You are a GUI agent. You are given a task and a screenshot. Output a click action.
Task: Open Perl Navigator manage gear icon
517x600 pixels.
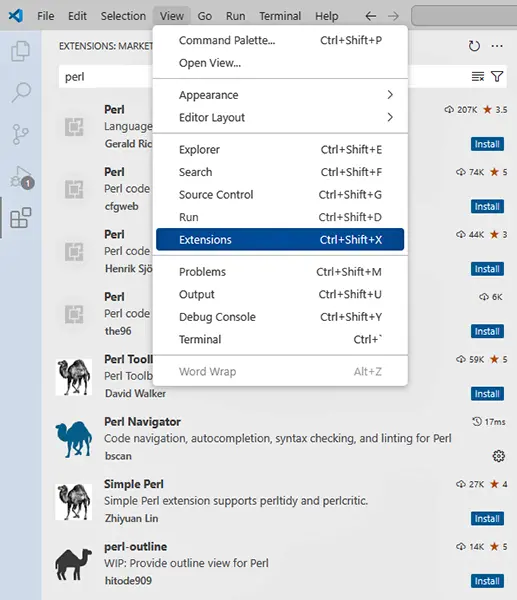tap(498, 456)
